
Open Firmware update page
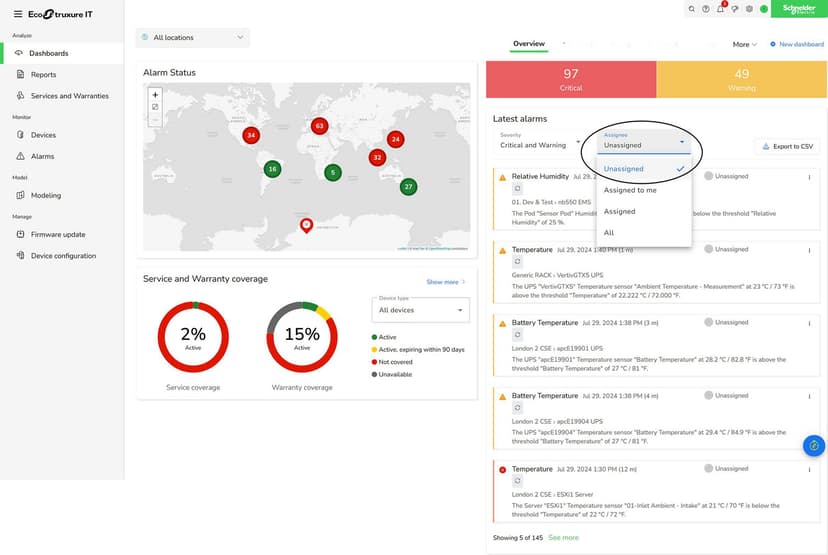(x=62, y=234)
